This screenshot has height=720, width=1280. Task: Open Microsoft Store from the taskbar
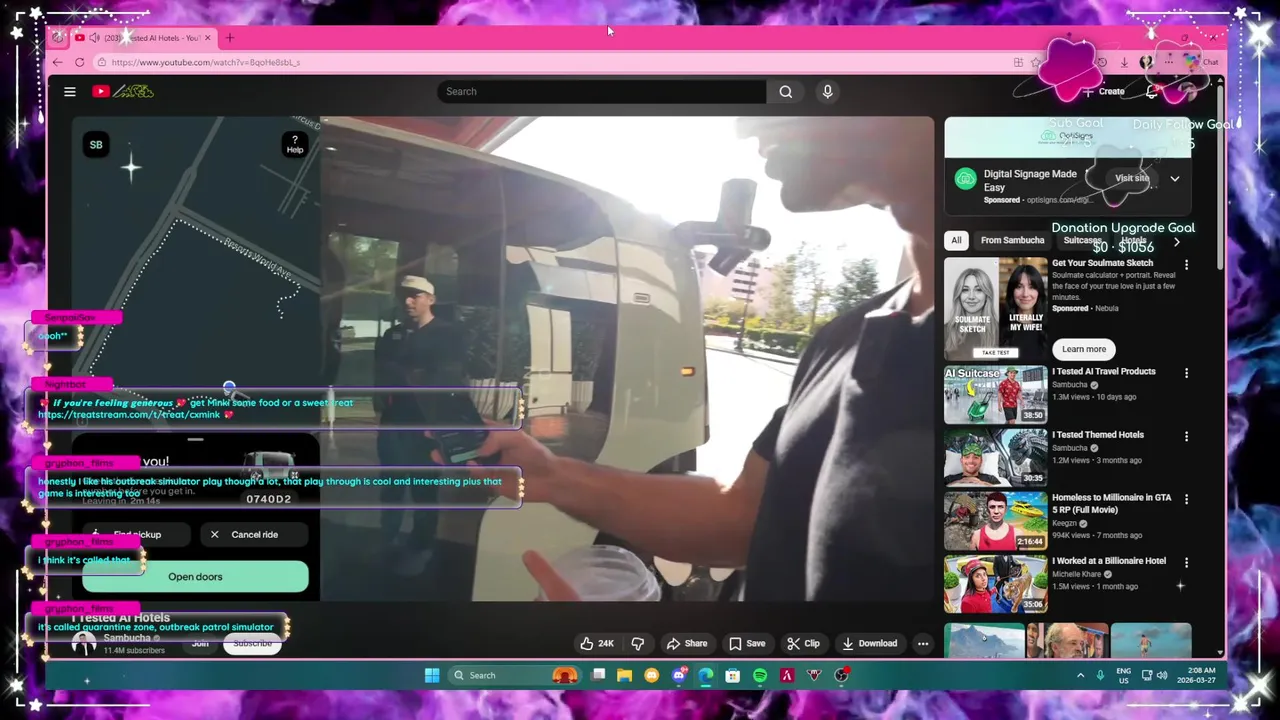(733, 675)
